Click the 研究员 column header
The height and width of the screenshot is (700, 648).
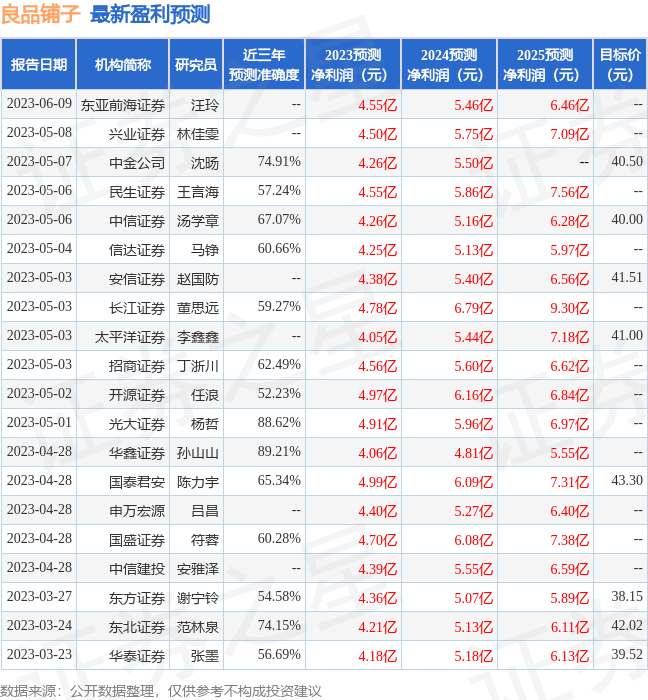(x=196, y=64)
